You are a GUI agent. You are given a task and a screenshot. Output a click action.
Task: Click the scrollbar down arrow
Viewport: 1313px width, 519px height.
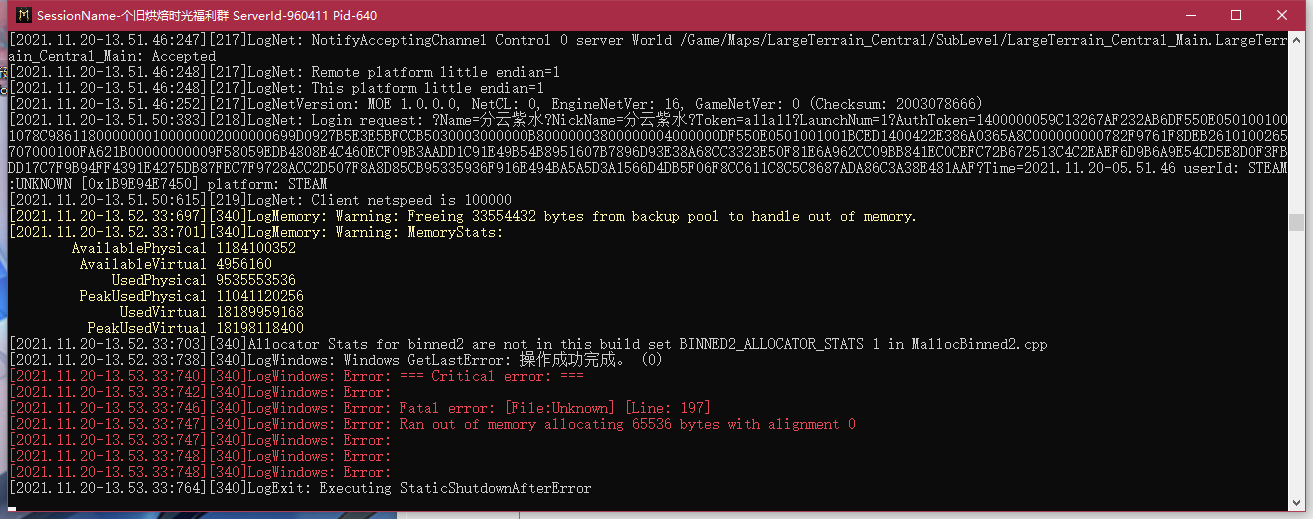click(x=1296, y=500)
